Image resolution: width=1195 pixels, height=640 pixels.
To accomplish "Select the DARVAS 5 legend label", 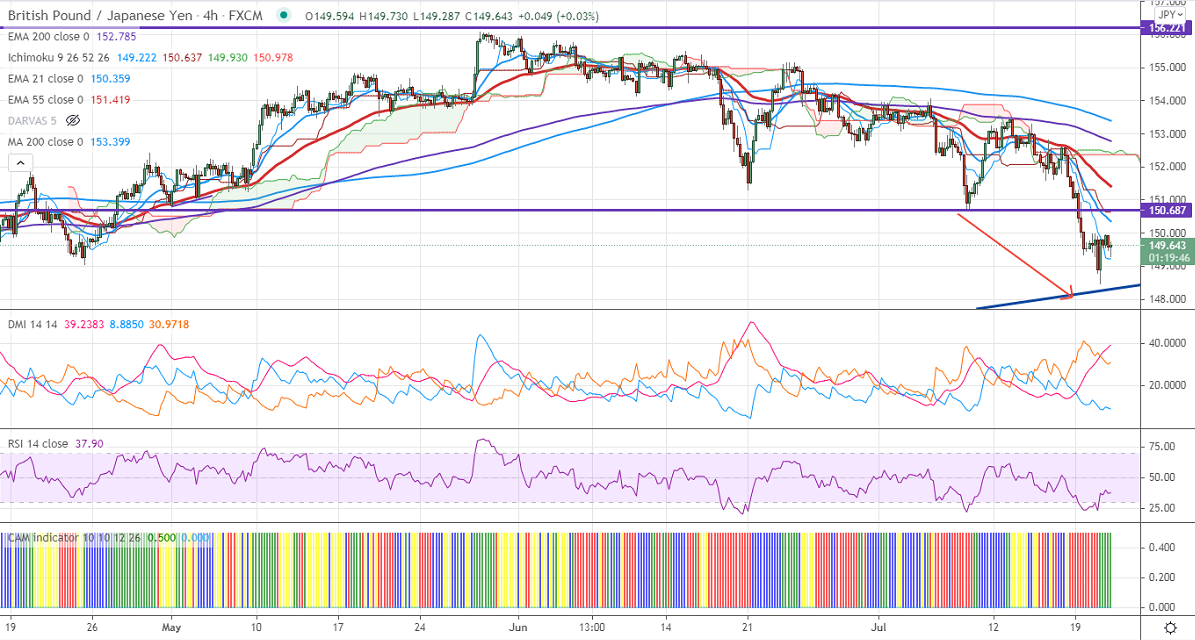I will 33,120.
